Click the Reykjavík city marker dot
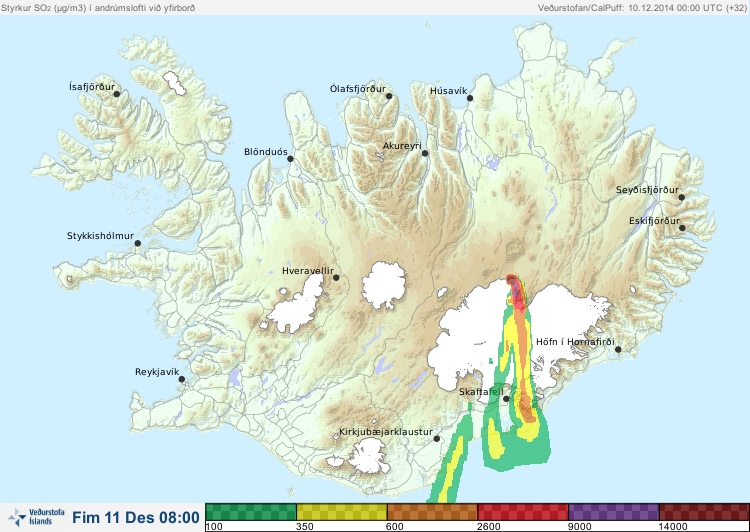The image size is (750, 532). pos(182,379)
